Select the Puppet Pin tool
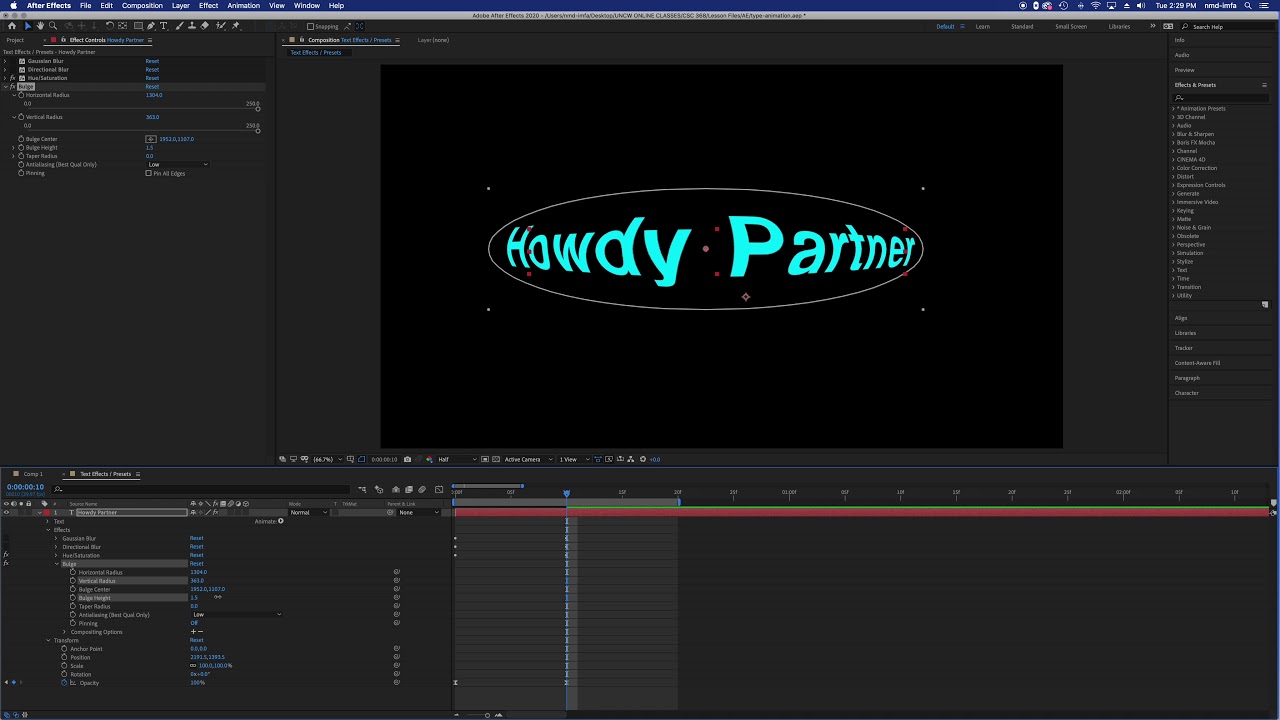Screen dimensions: 1280x720 pos(236,26)
